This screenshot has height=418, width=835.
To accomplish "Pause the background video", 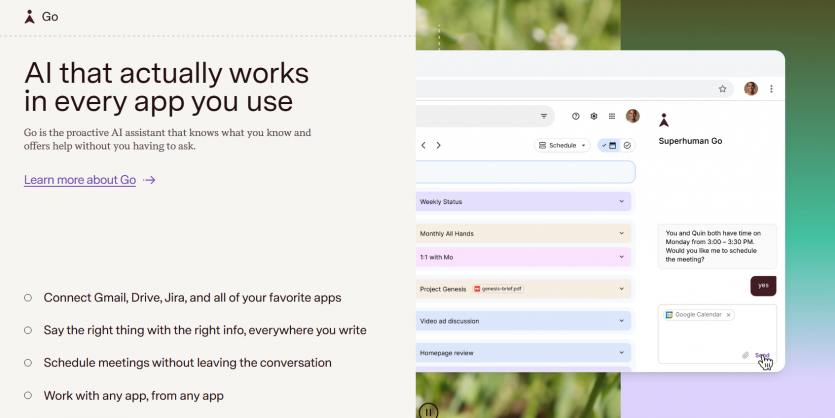I will [x=428, y=410].
